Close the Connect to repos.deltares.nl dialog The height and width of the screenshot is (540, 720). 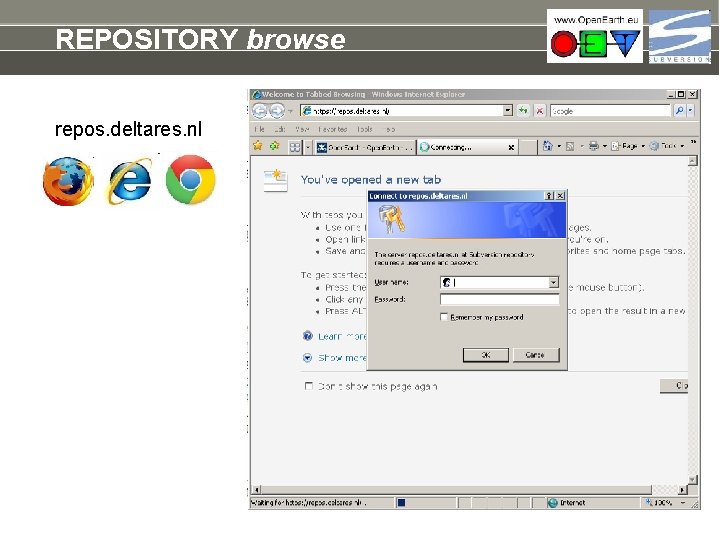click(560, 196)
